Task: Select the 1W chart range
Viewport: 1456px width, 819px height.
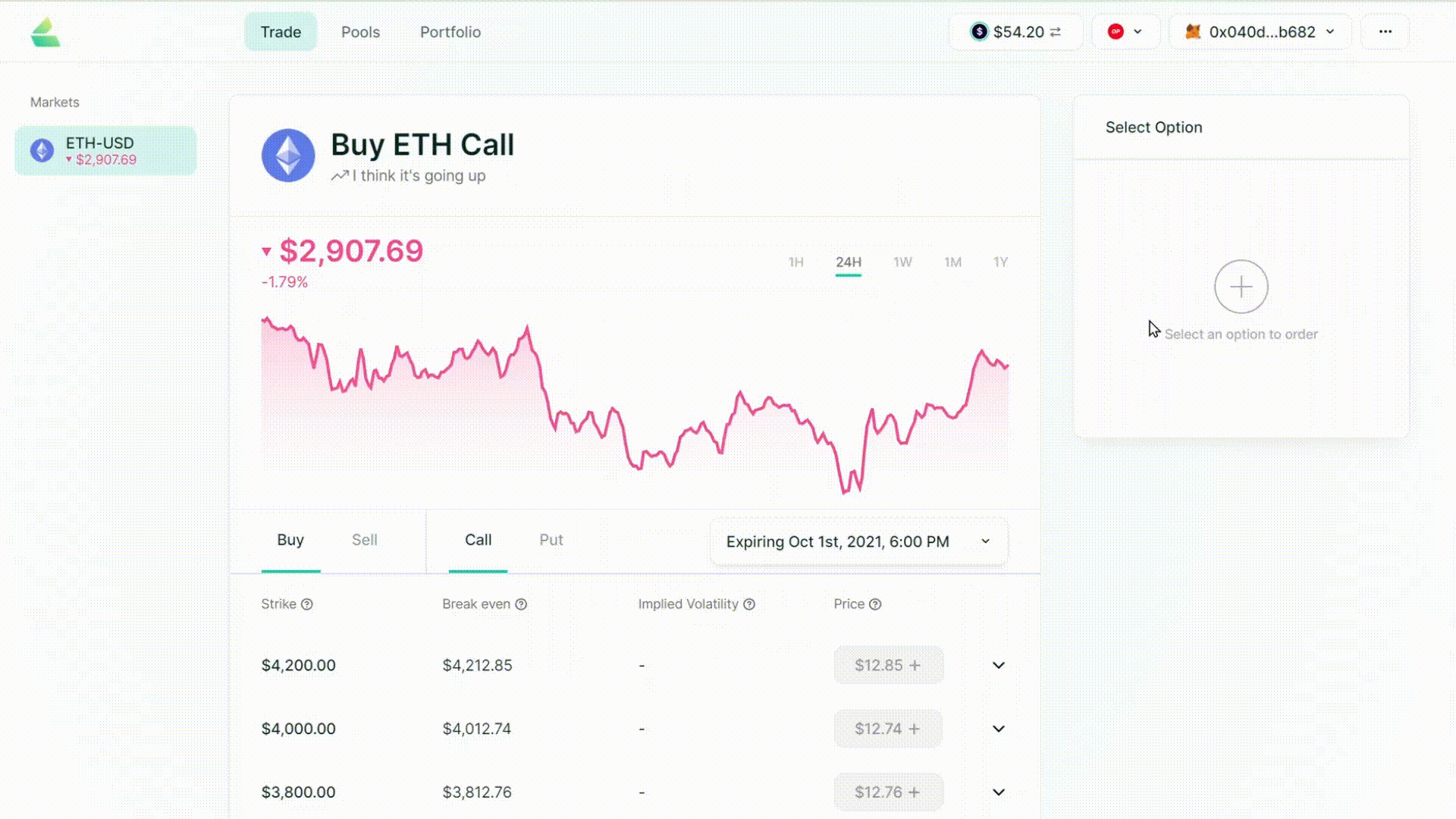Action: pyautogui.click(x=902, y=262)
